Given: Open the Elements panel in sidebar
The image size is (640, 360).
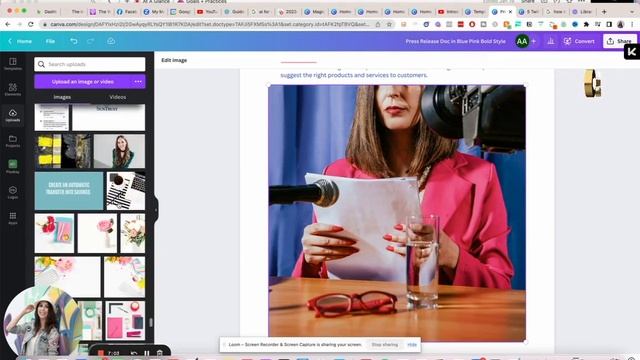Looking at the screenshot, I should [13, 89].
